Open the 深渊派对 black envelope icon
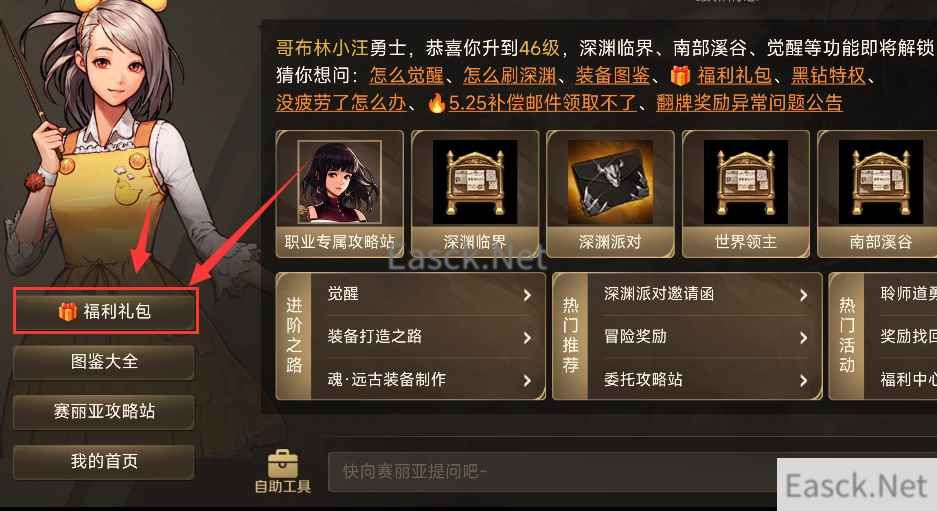The height and width of the screenshot is (511, 937). pyautogui.click(x=610, y=182)
